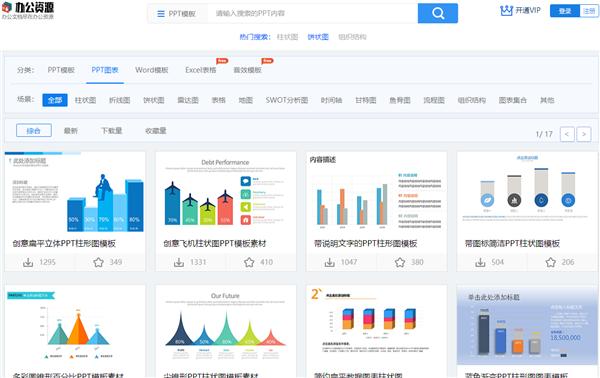Click hot search keyword 柱状图
The image size is (600, 378).
pos(287,37)
